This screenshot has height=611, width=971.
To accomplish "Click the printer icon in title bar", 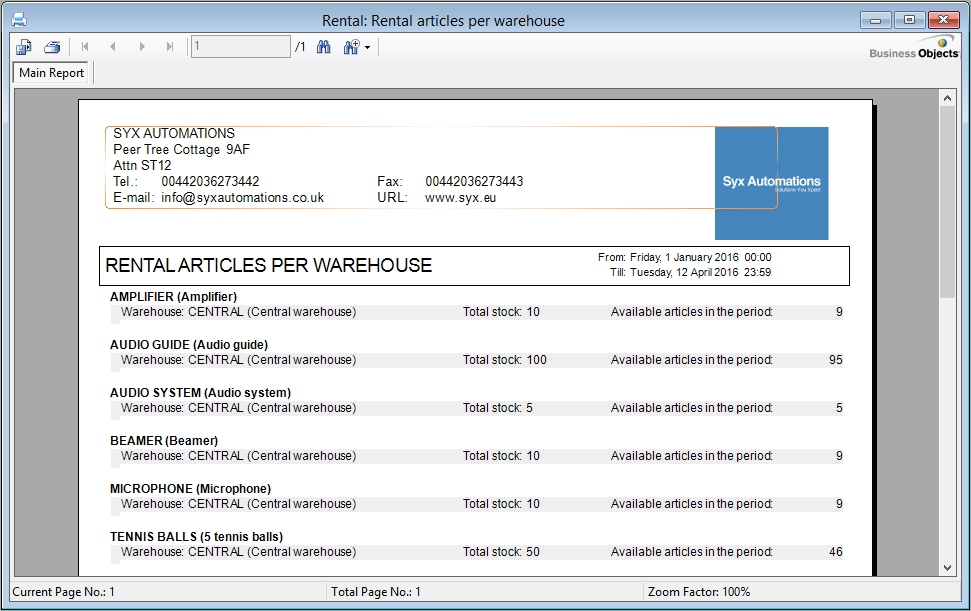I will click(18, 20).
